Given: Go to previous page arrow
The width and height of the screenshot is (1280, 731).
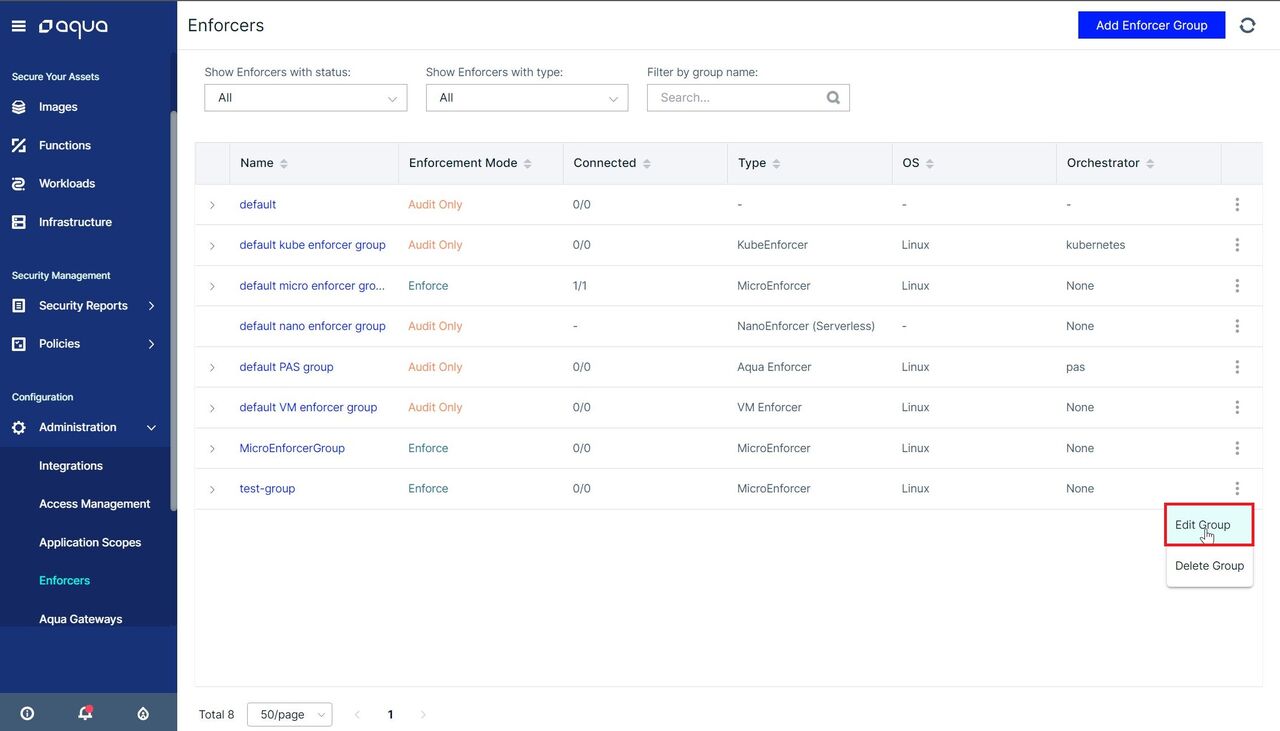Looking at the screenshot, I should click(x=358, y=714).
